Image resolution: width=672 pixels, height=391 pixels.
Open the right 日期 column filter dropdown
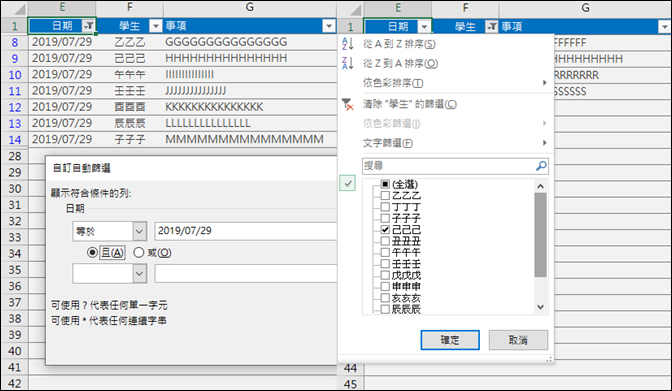pyautogui.click(x=424, y=27)
